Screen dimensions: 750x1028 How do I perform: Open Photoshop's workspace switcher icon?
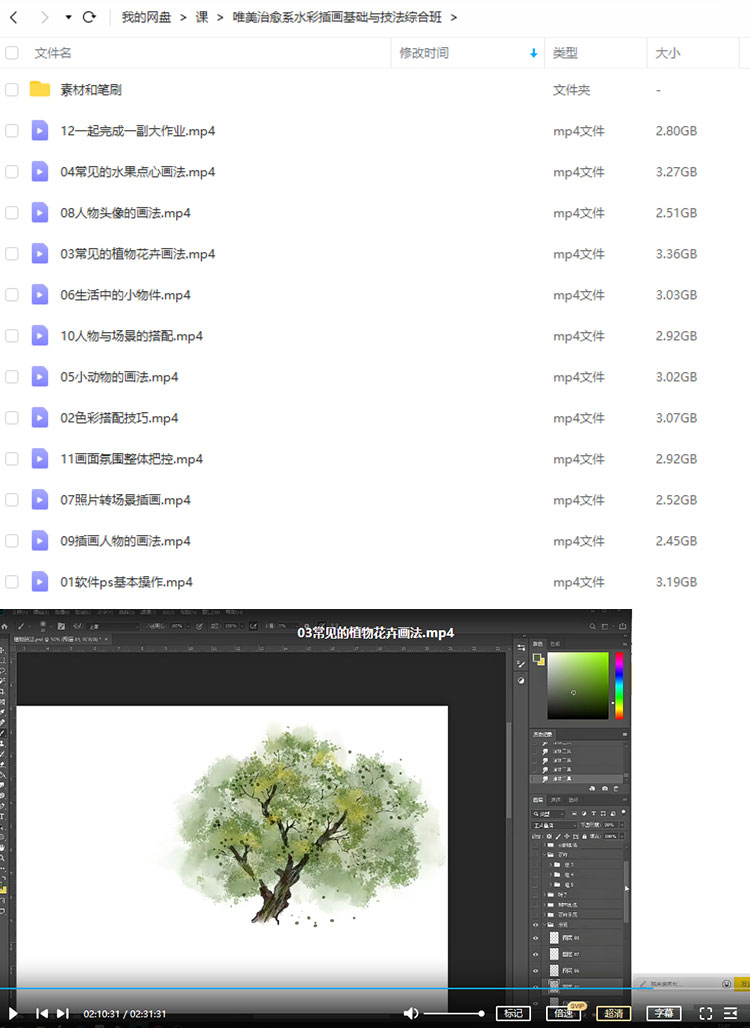604,627
